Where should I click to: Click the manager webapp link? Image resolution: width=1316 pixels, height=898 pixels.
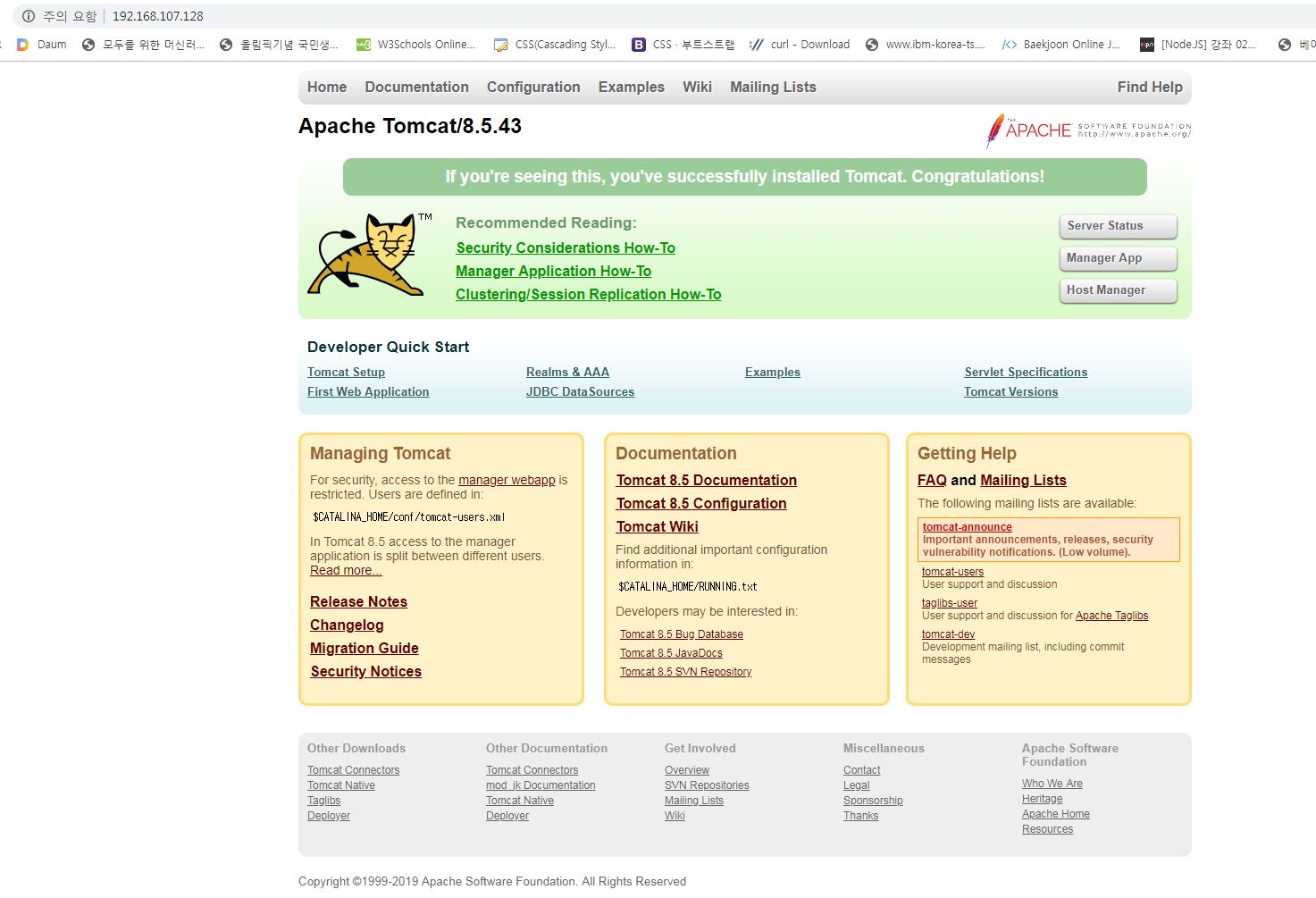point(507,481)
